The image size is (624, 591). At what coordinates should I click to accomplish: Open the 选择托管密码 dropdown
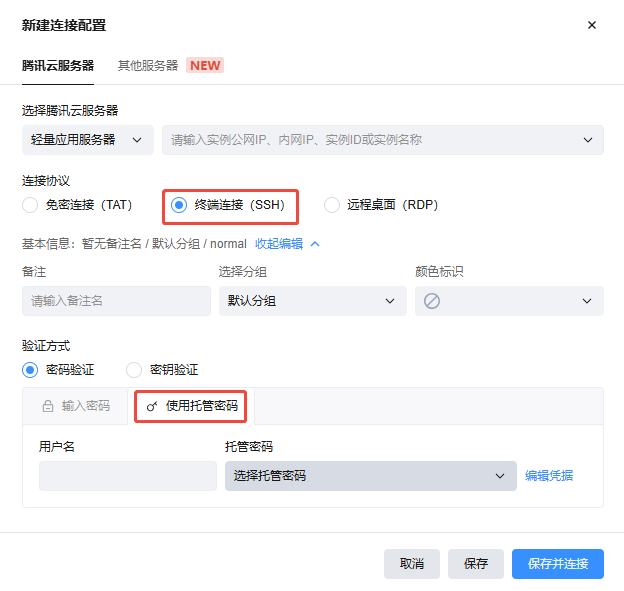click(370, 476)
